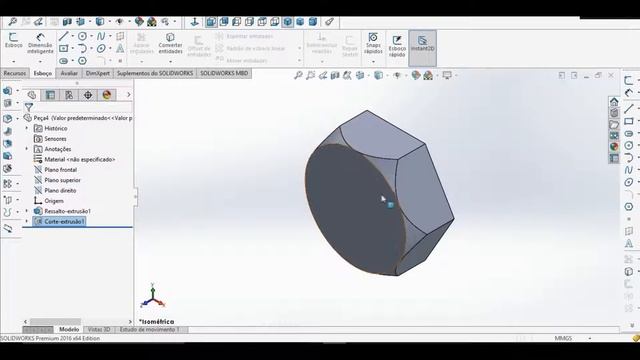
Task: Open ConfigurationManager tab
Action: [x=69, y=95]
